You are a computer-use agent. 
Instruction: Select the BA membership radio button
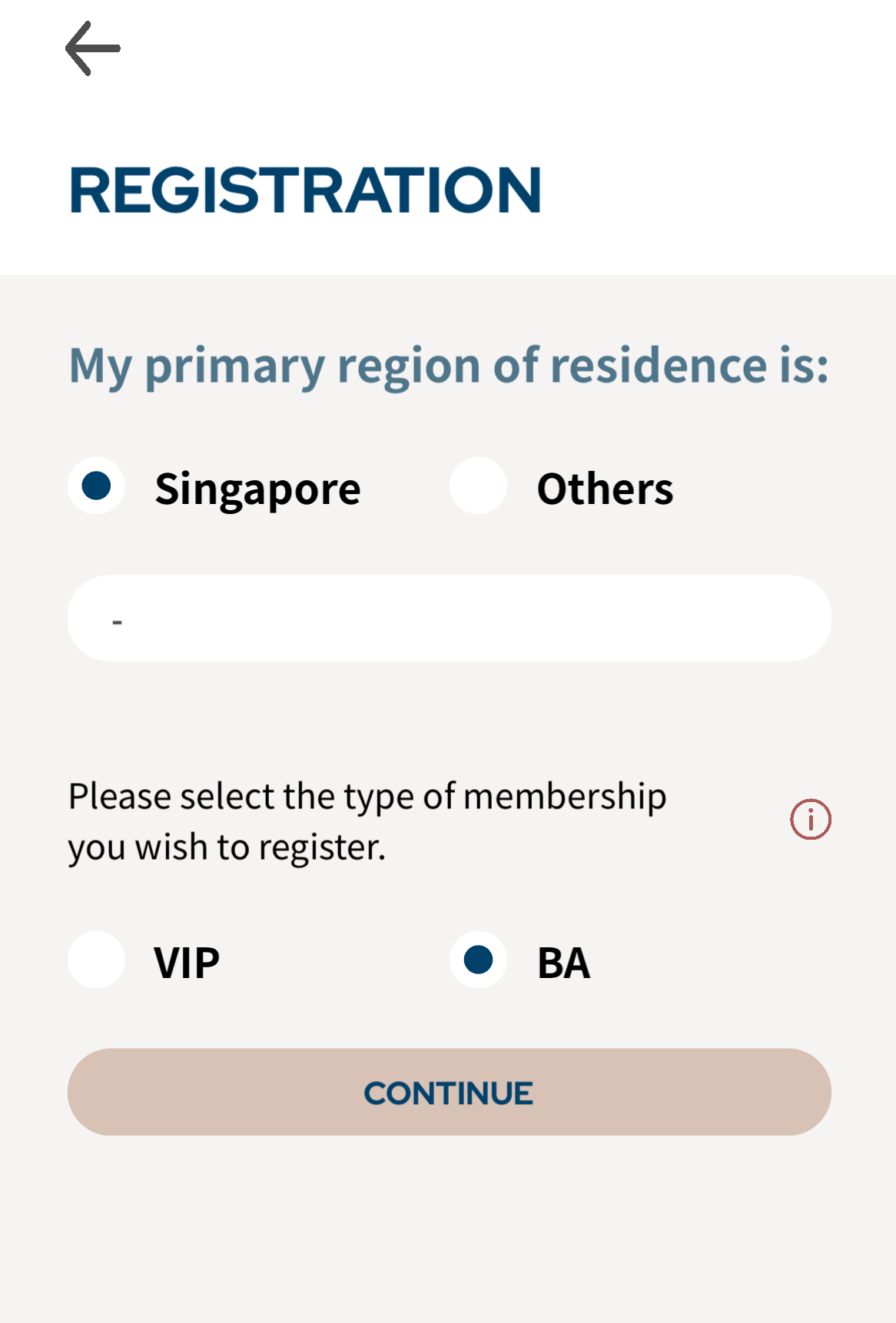478,960
